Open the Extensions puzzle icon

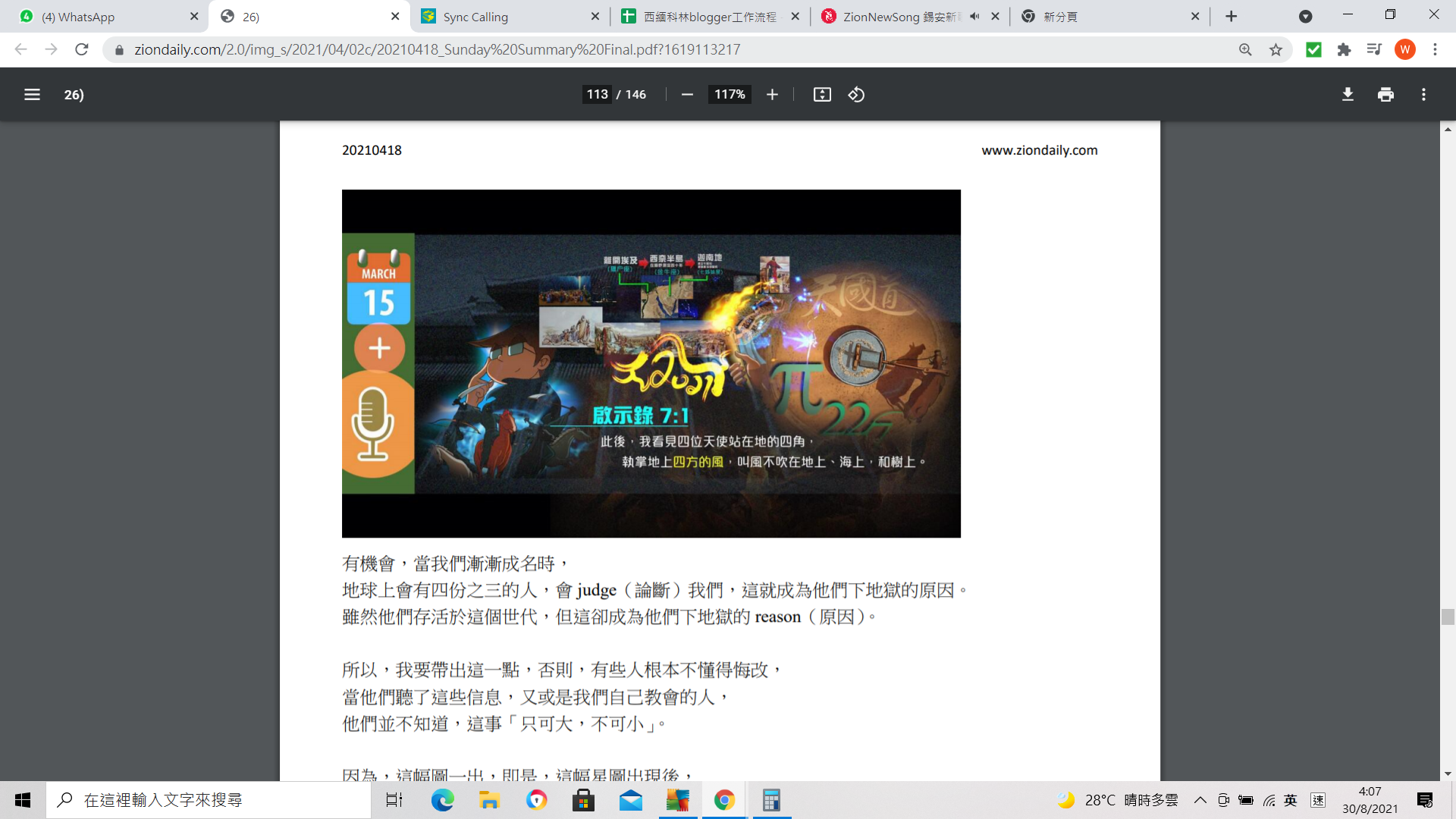(1344, 49)
